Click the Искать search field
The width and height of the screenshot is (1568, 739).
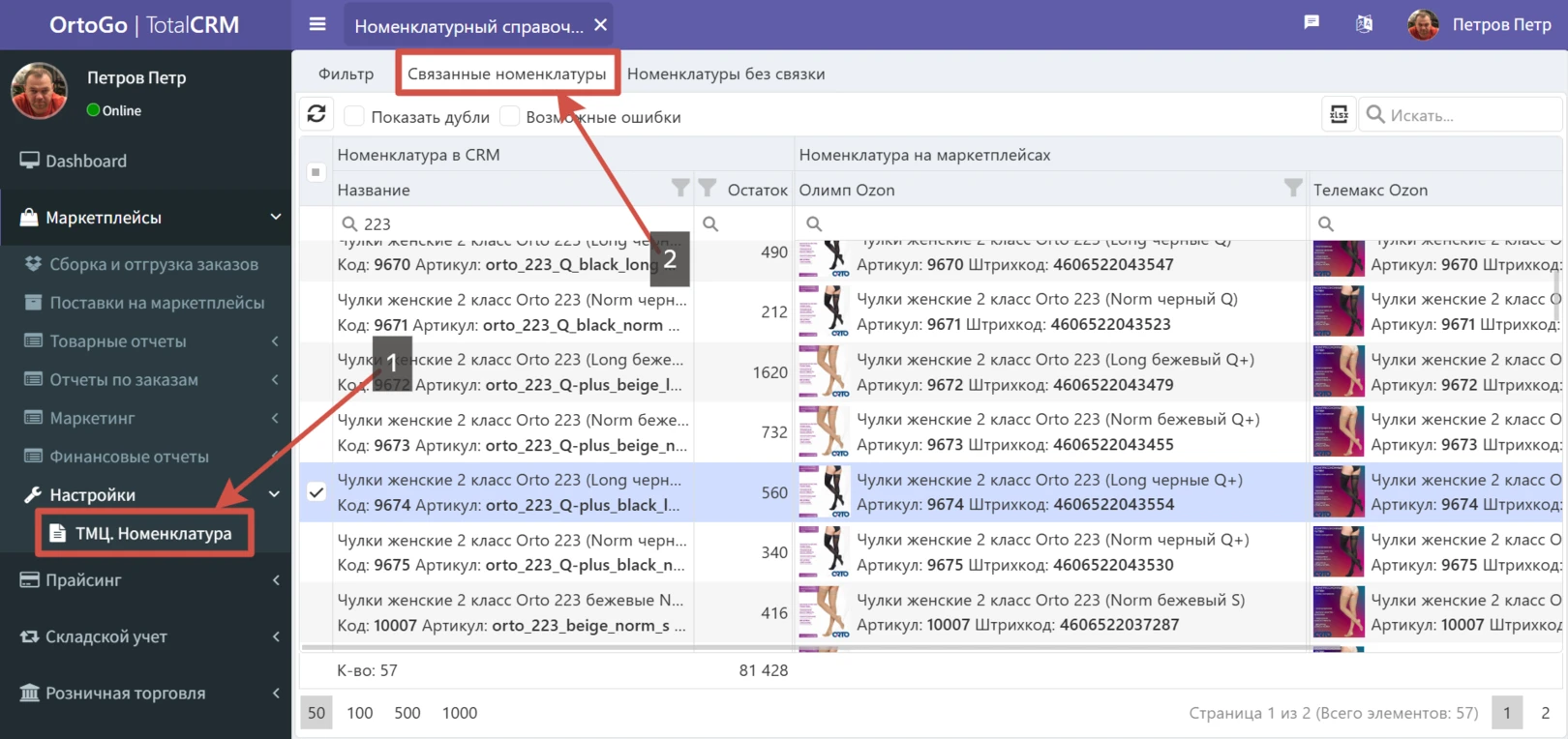[x=1462, y=115]
